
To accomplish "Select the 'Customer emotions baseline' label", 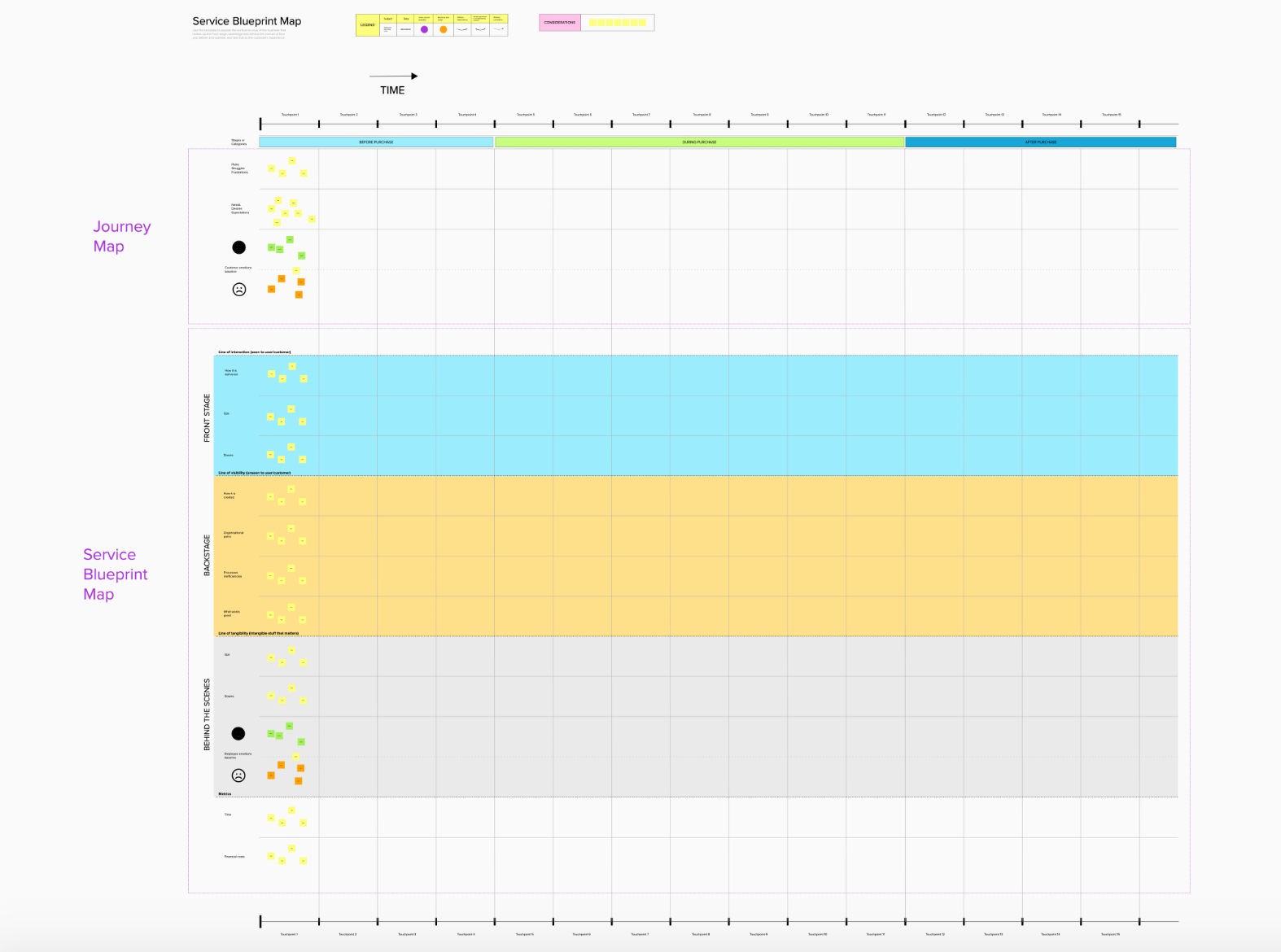I will [x=238, y=269].
